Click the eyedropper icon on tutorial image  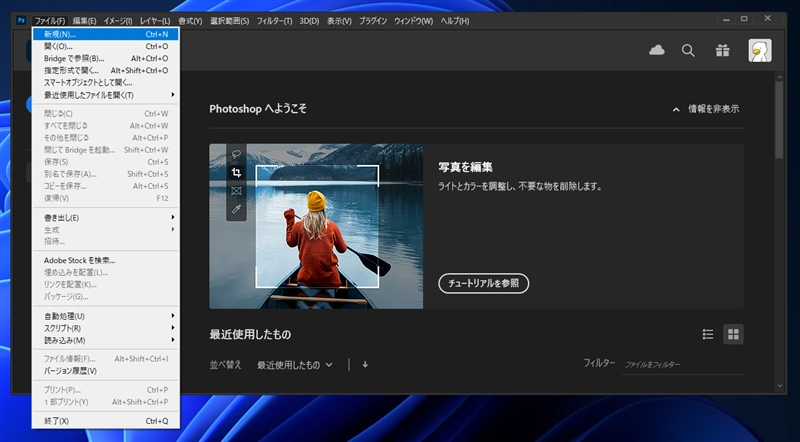point(236,209)
